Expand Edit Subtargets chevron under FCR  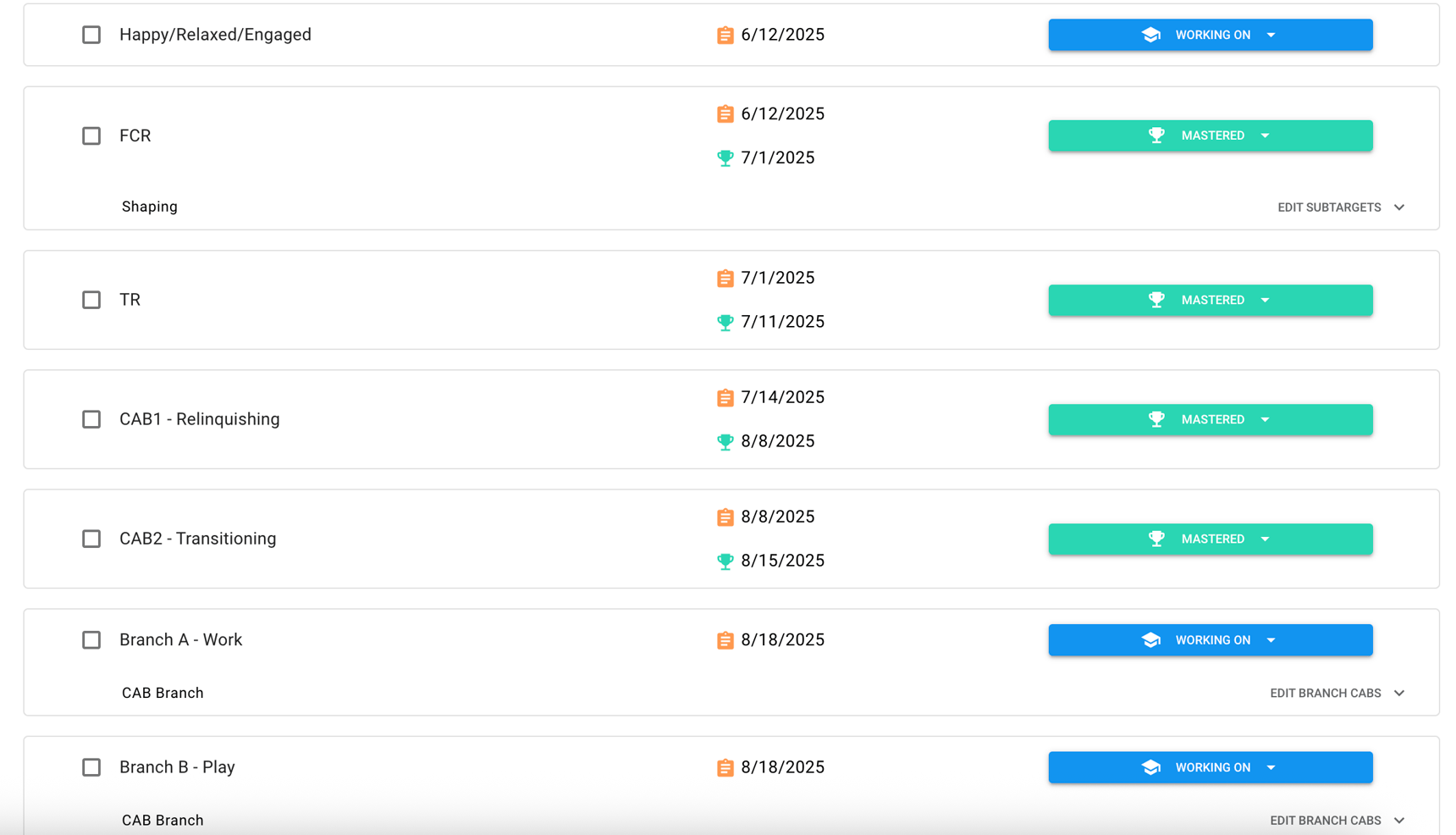1399,207
